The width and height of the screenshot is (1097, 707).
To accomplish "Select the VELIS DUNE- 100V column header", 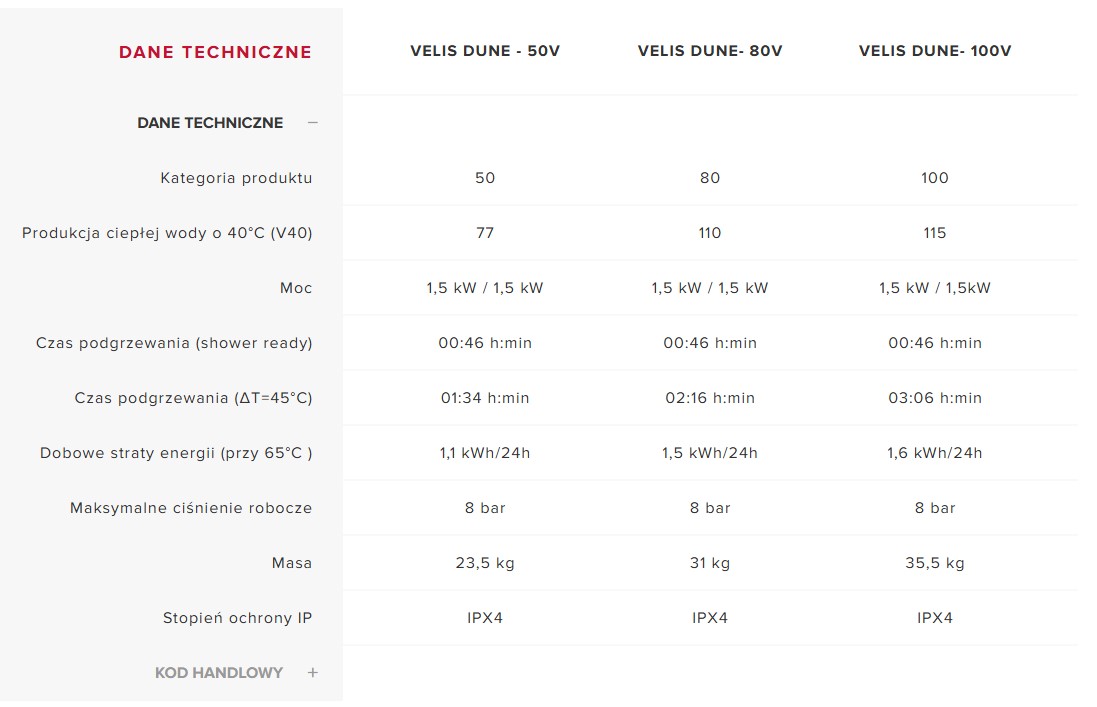I will (x=935, y=51).
